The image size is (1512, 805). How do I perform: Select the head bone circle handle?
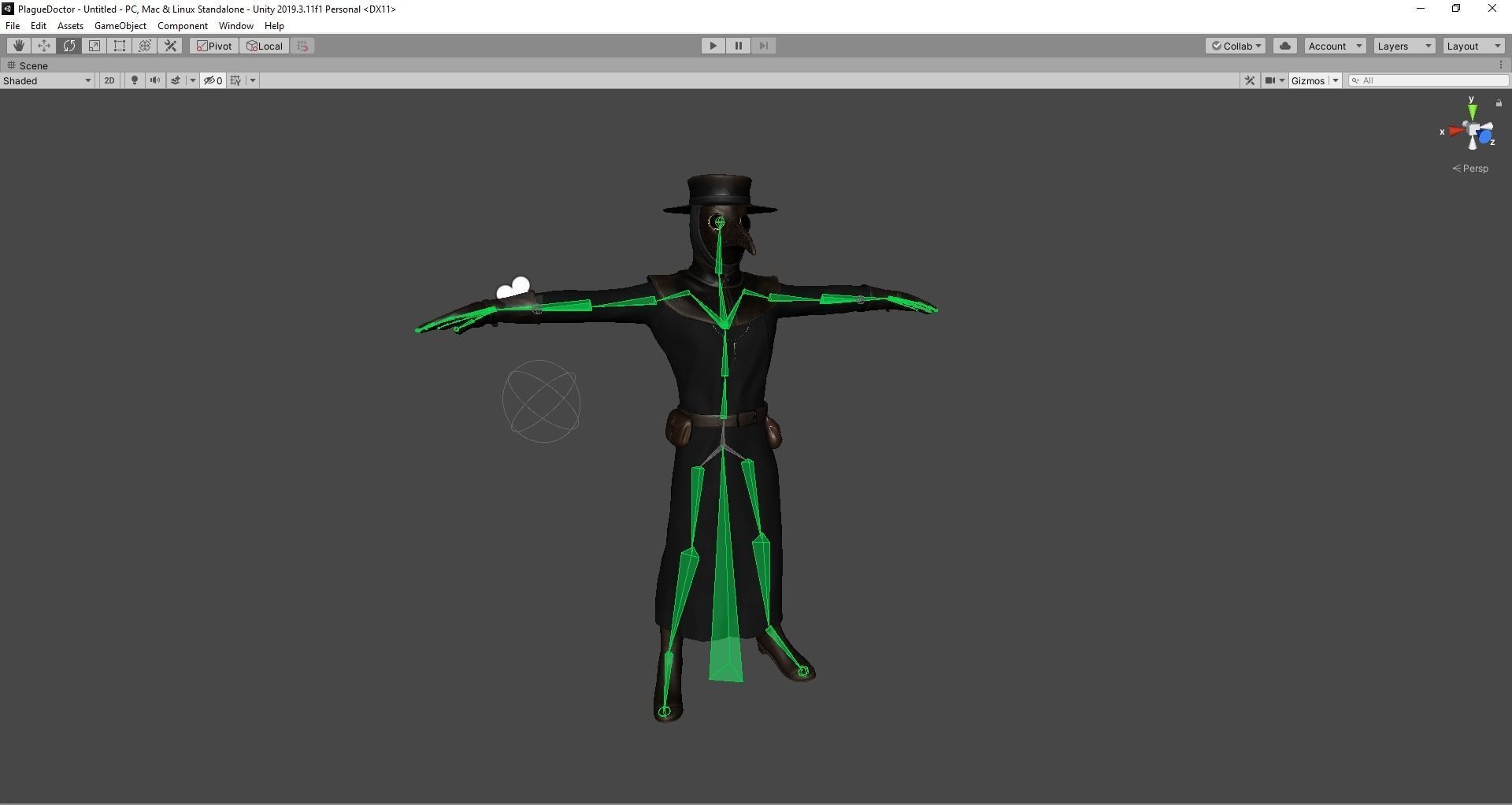pyautogui.click(x=719, y=223)
